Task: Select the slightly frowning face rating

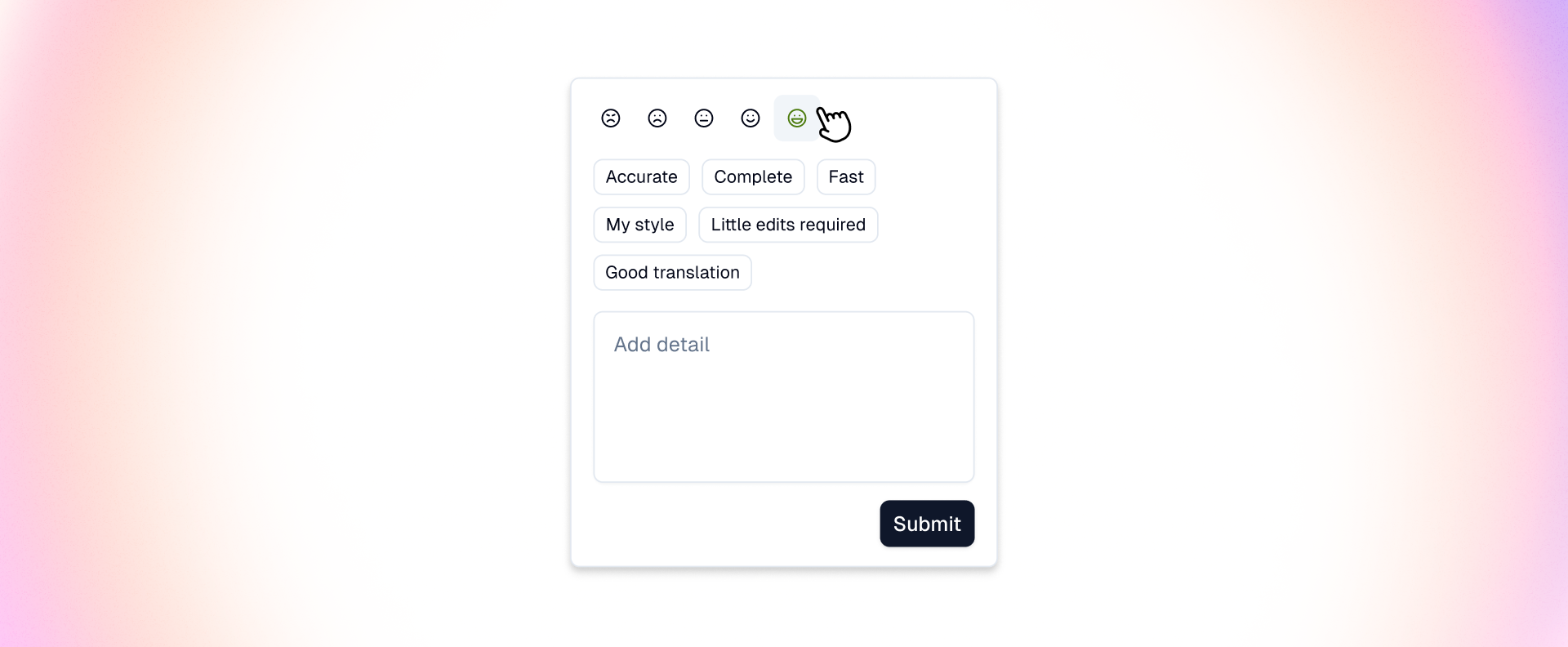Action: tap(657, 118)
